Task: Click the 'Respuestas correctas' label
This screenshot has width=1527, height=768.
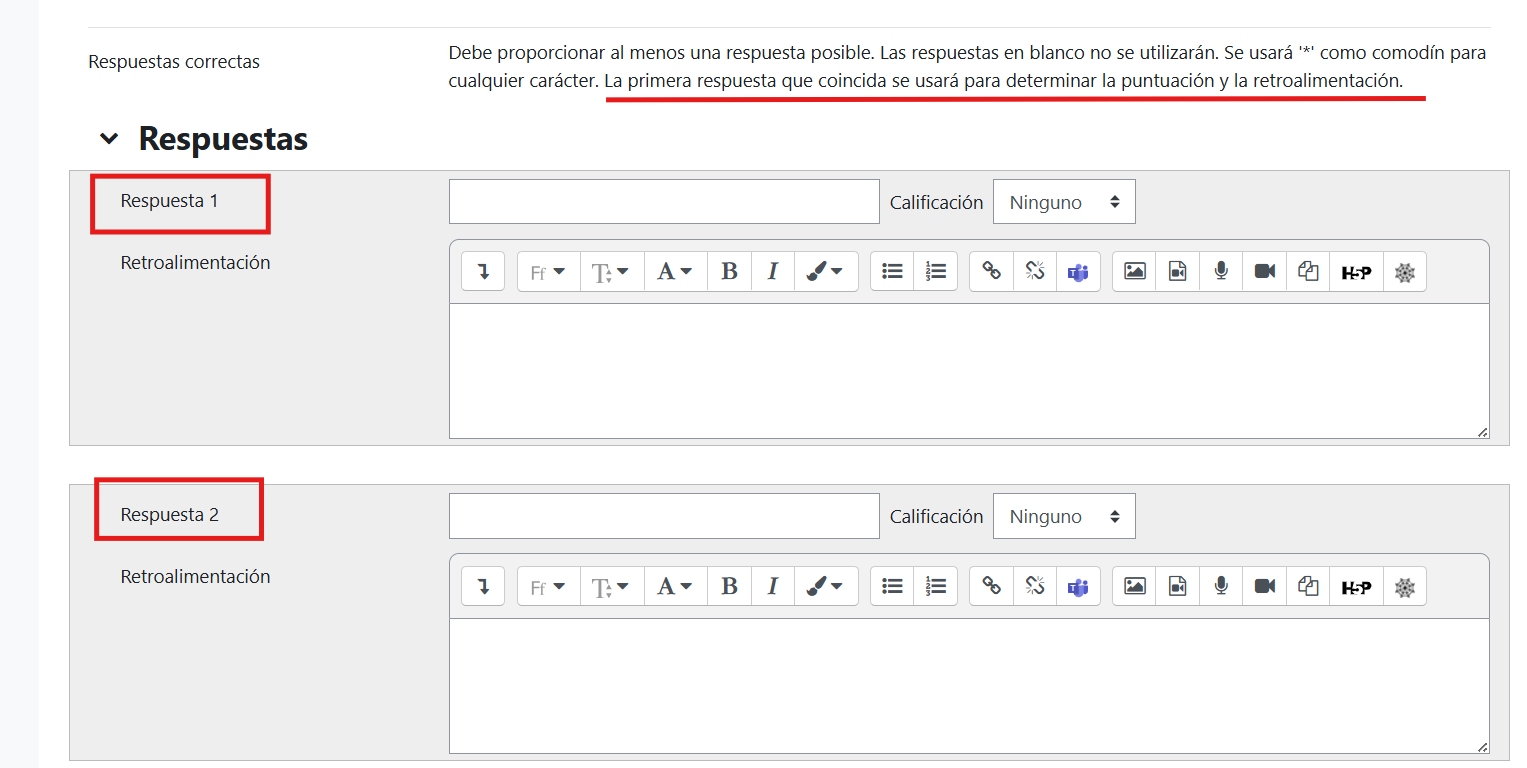Action: [174, 62]
